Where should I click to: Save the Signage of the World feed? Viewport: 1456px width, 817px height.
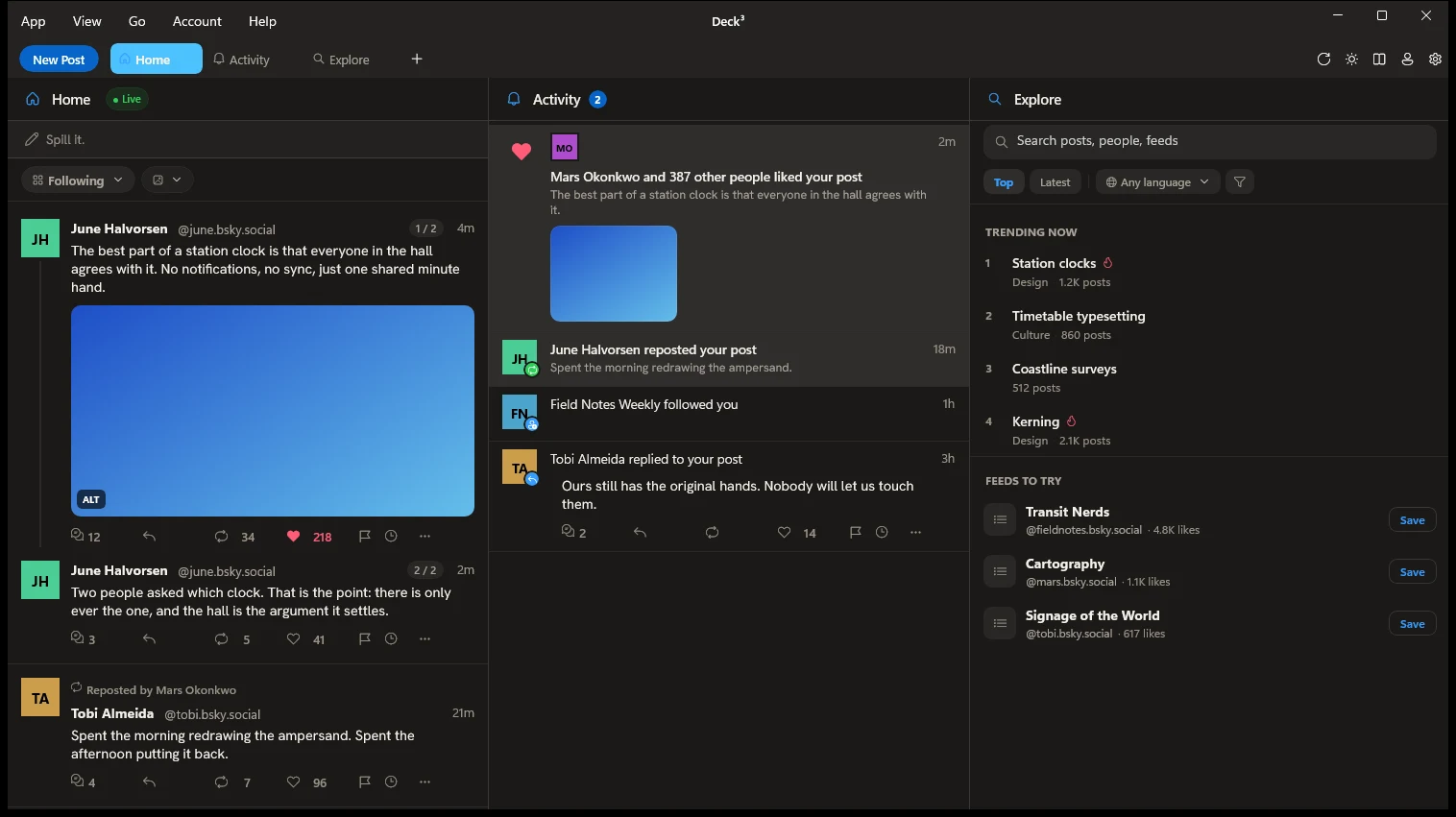1412,624
